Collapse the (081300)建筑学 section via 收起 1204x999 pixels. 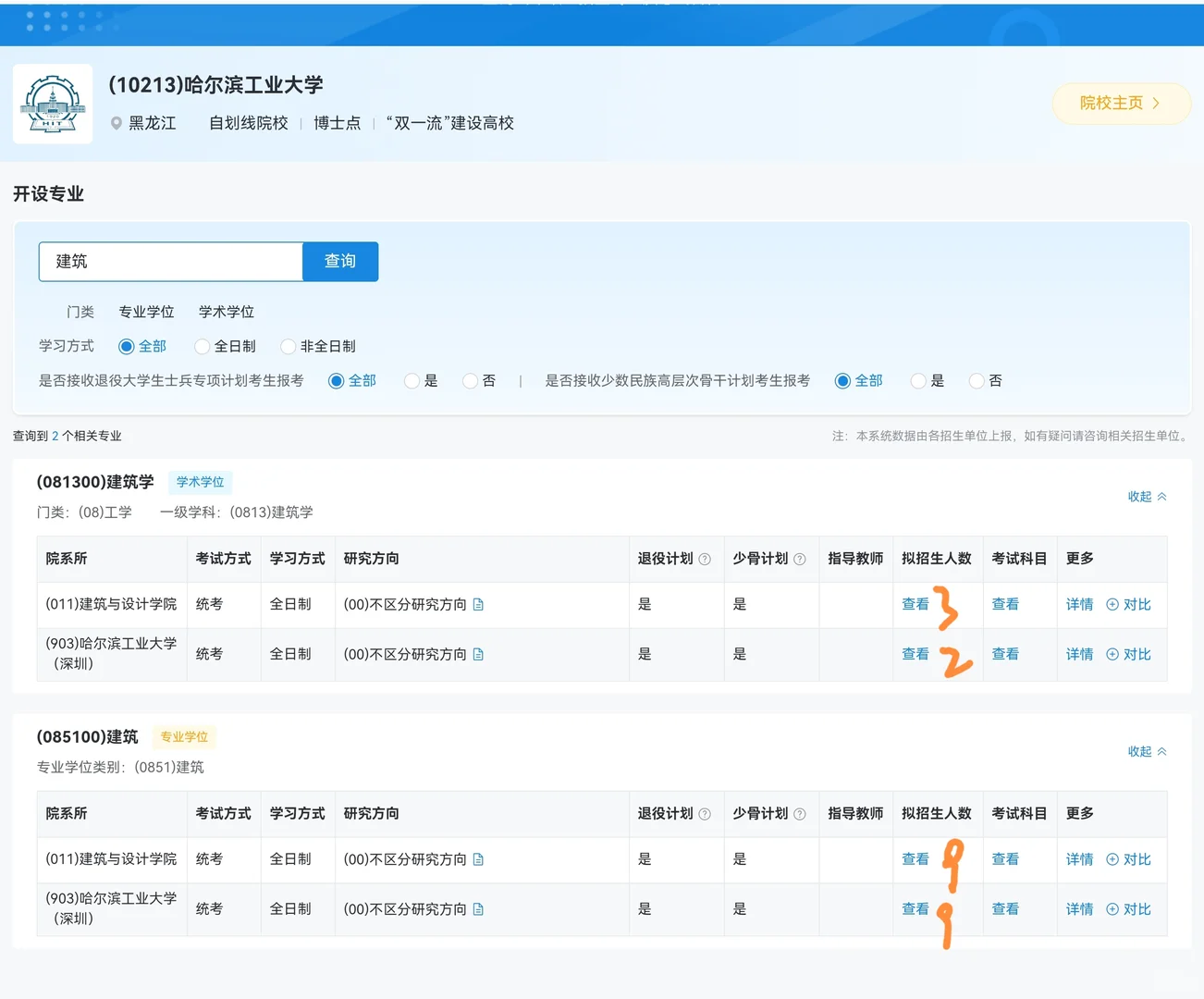(1147, 496)
